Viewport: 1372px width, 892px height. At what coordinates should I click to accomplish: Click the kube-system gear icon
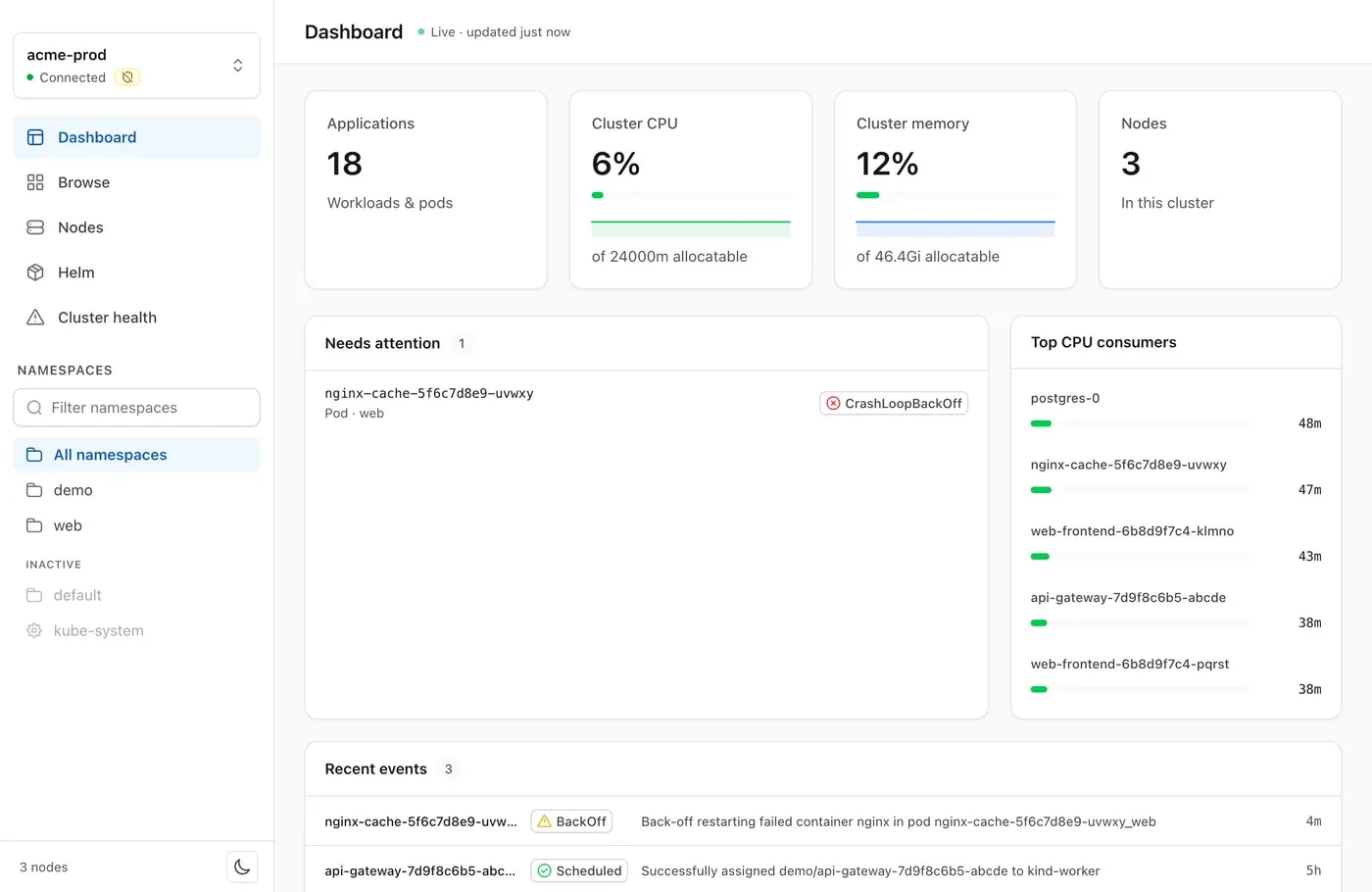tap(34, 630)
